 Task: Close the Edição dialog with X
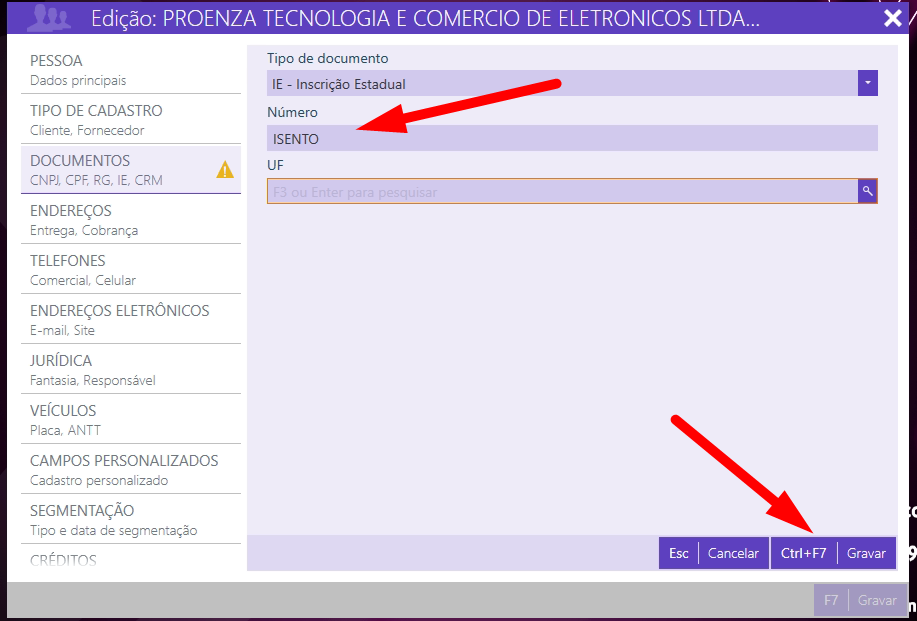pyautogui.click(x=893, y=18)
